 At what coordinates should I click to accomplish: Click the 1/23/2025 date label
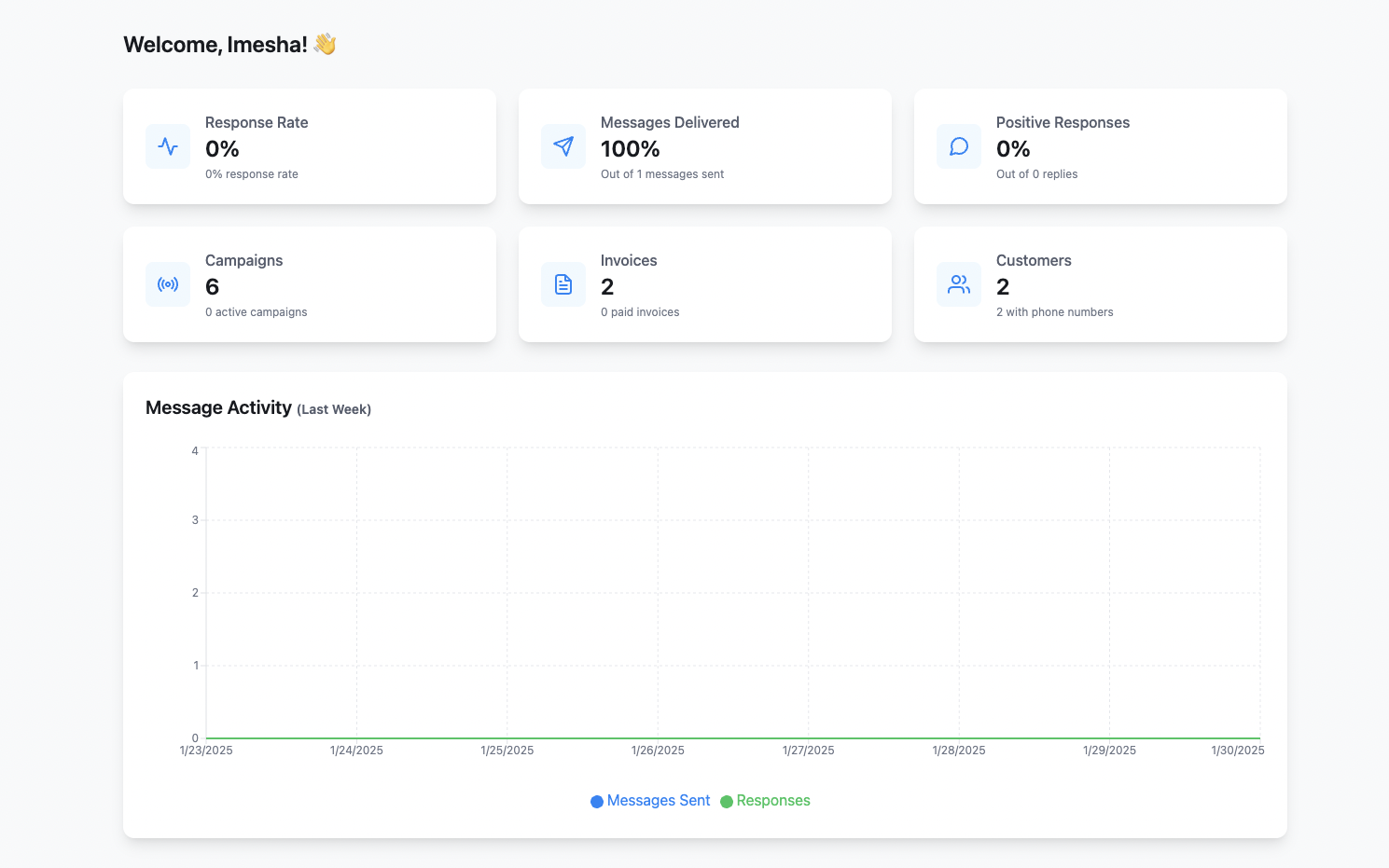[206, 751]
